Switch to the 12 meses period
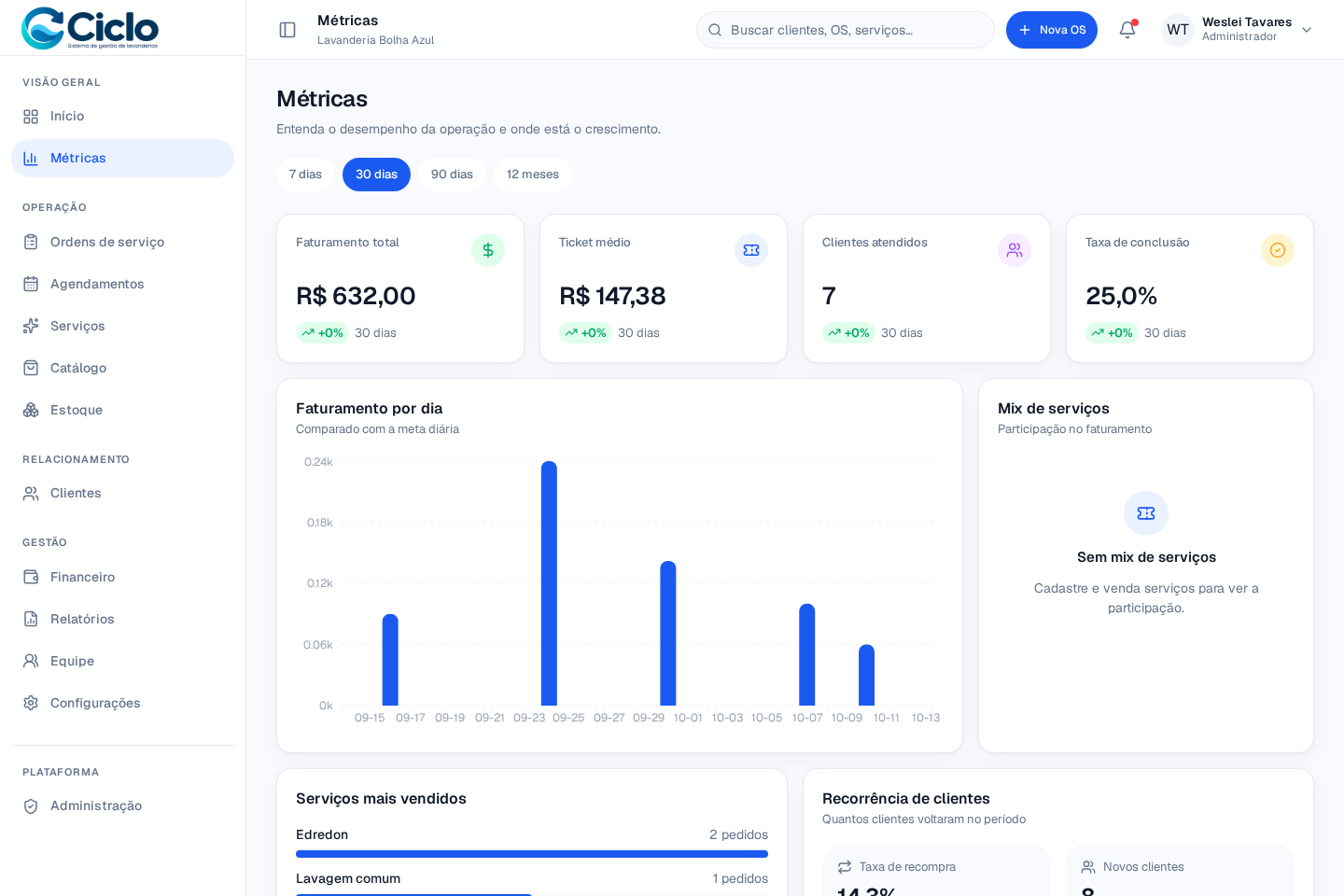 pyautogui.click(x=532, y=175)
